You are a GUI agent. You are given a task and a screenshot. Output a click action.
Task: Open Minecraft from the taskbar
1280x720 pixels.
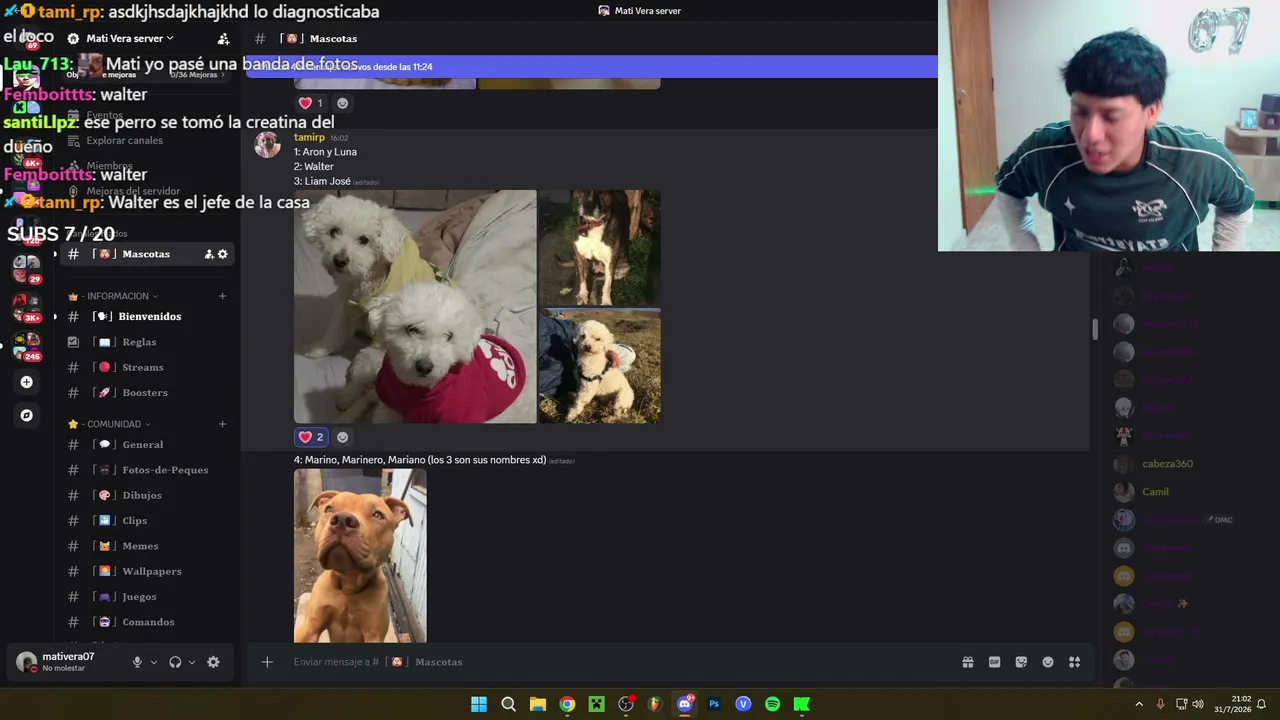(x=597, y=704)
